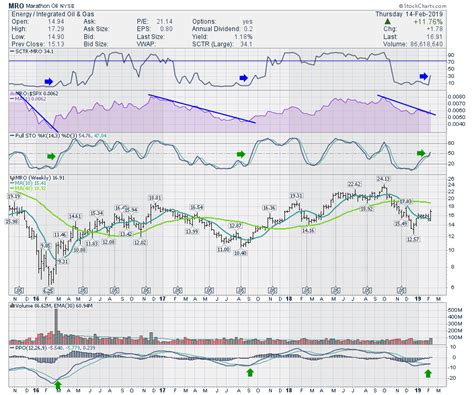Click the 14.61 price label
The width and height of the screenshot is (474, 395).
pos(75,216)
